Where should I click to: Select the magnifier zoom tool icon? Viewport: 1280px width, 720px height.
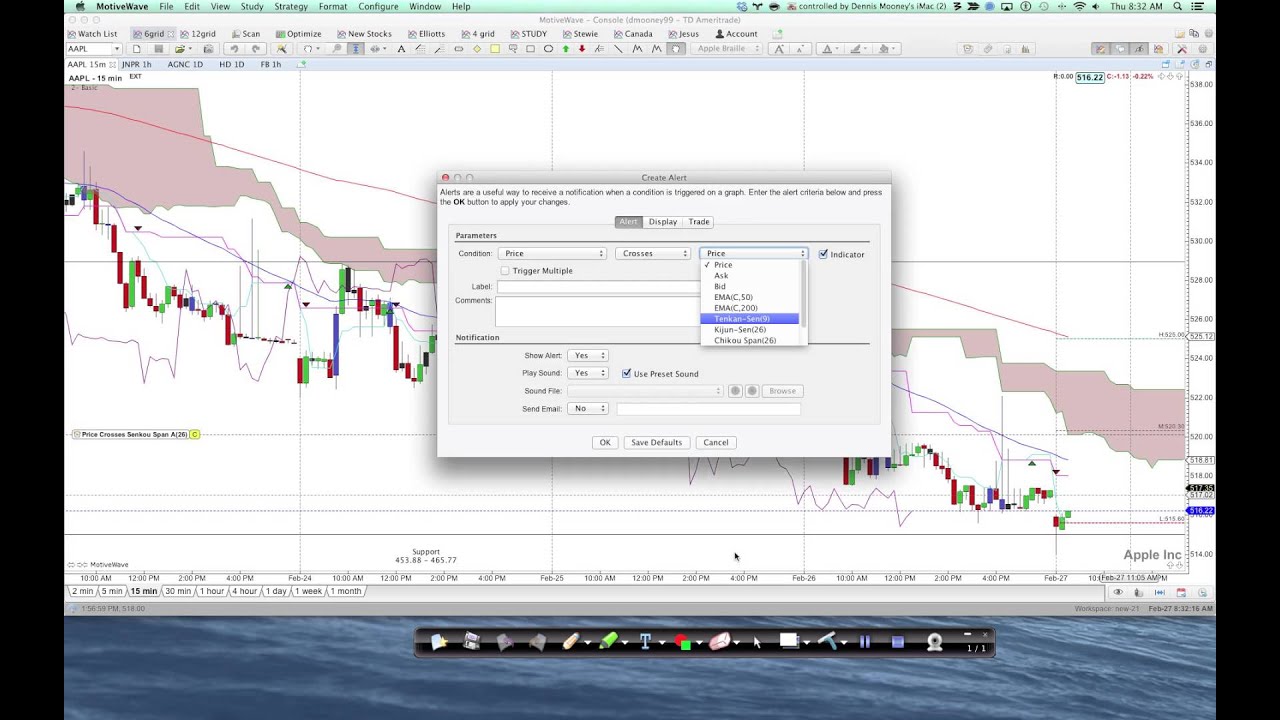pyautogui.click(x=336, y=48)
